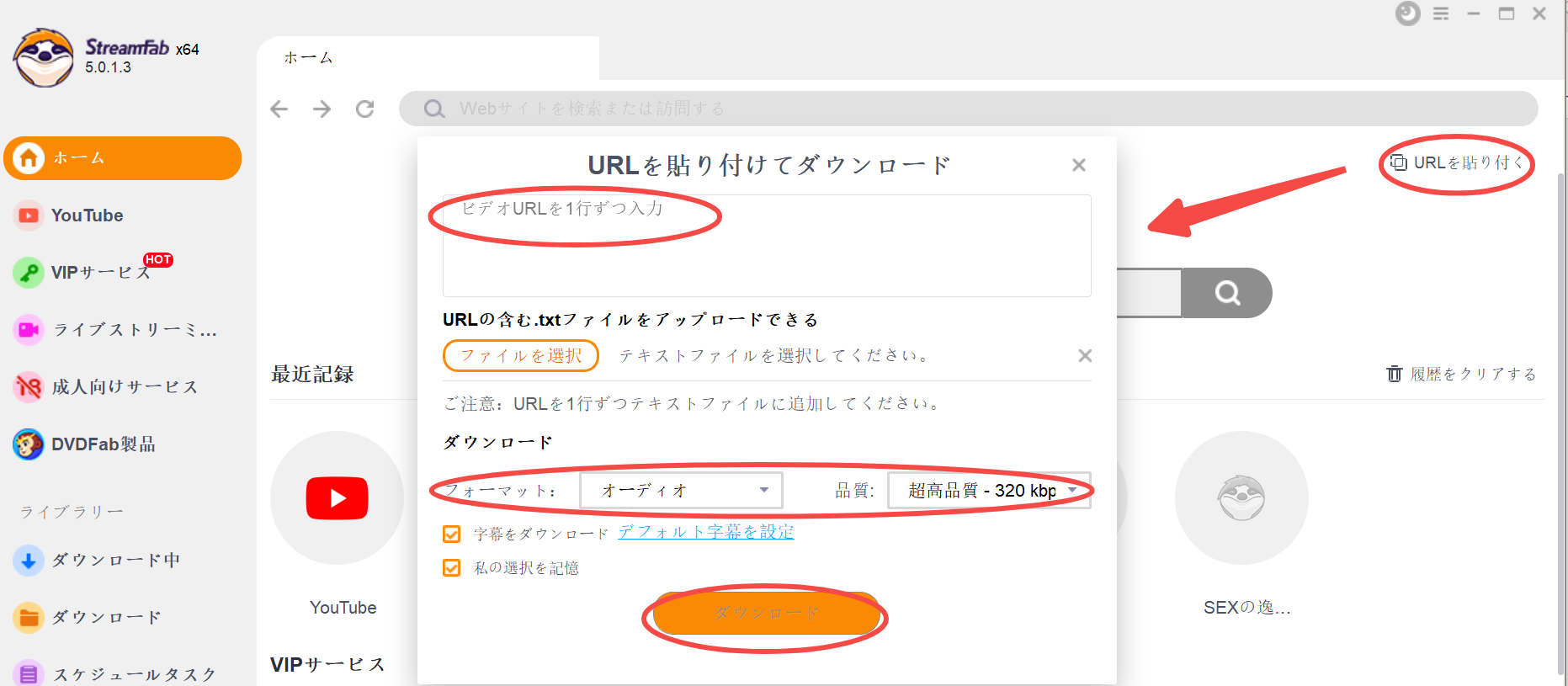Select ホーム in the left sidebar
This screenshot has width=1568, height=686.
coord(122,158)
